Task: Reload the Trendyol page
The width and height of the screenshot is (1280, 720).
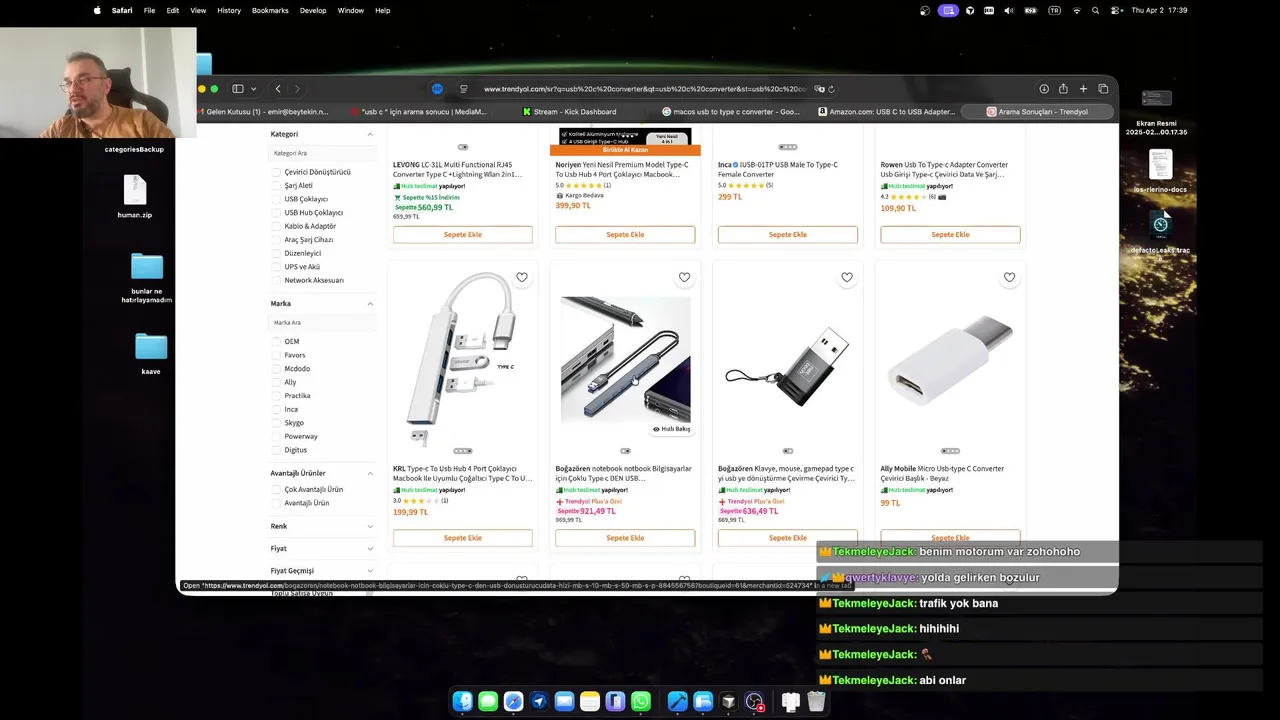Action: click(831, 89)
